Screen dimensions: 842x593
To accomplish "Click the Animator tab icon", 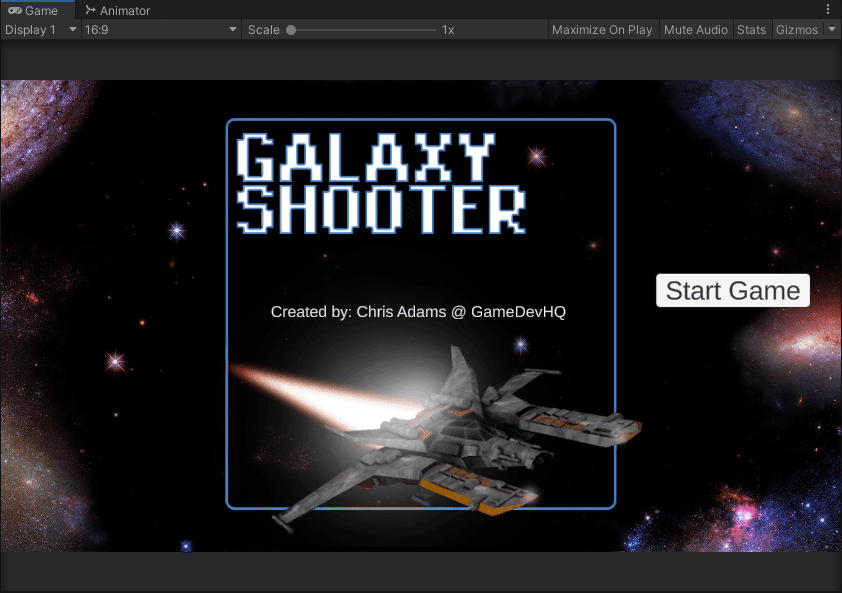I will [90, 10].
